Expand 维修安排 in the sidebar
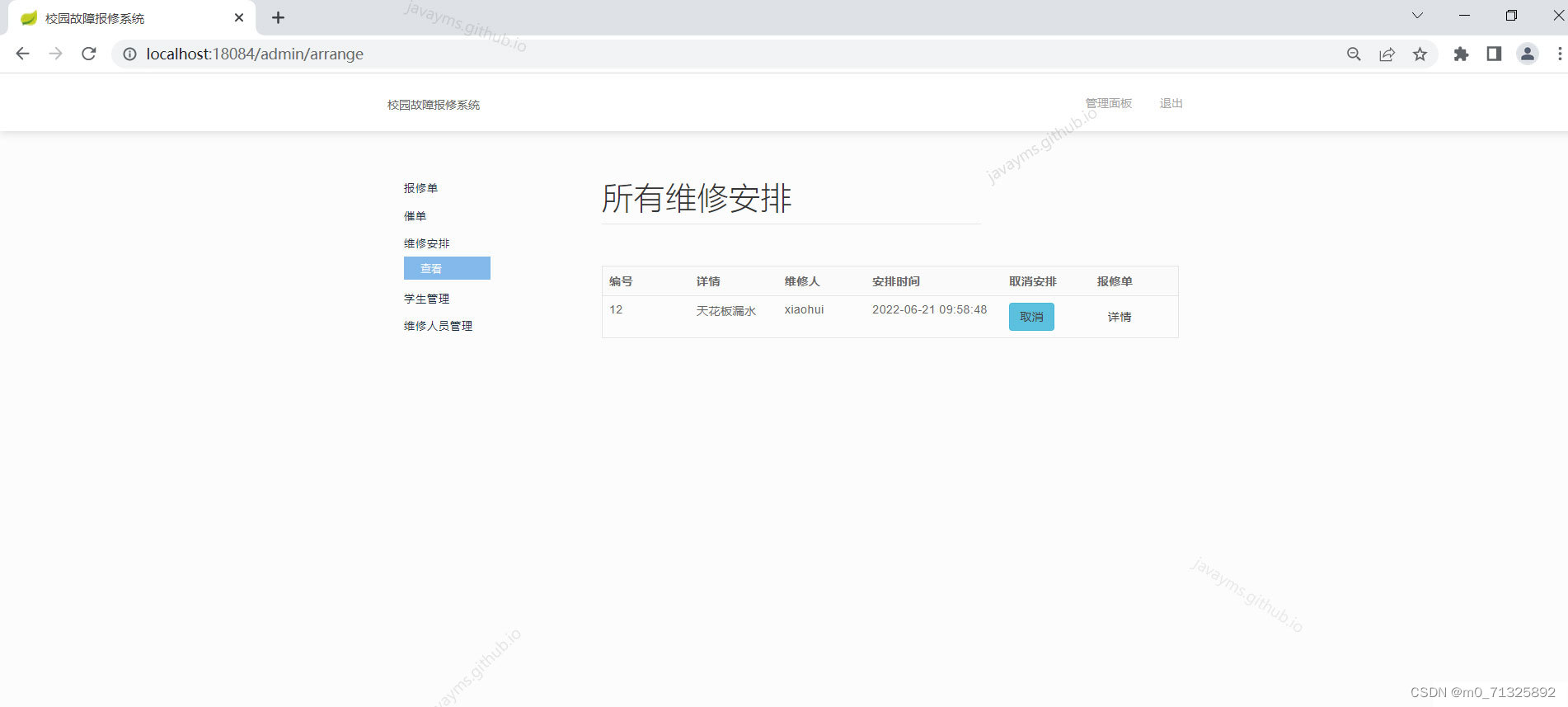Screen dimensions: 1568x707 click(x=426, y=243)
